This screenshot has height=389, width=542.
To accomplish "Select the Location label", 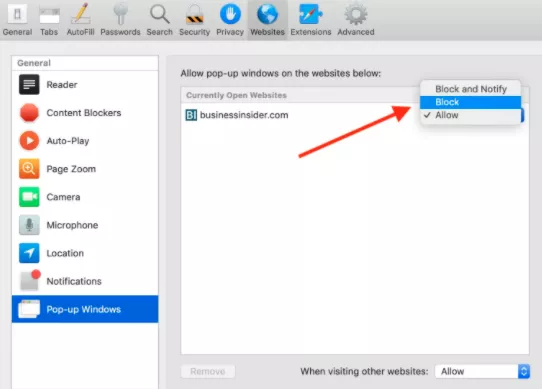I will (65, 253).
